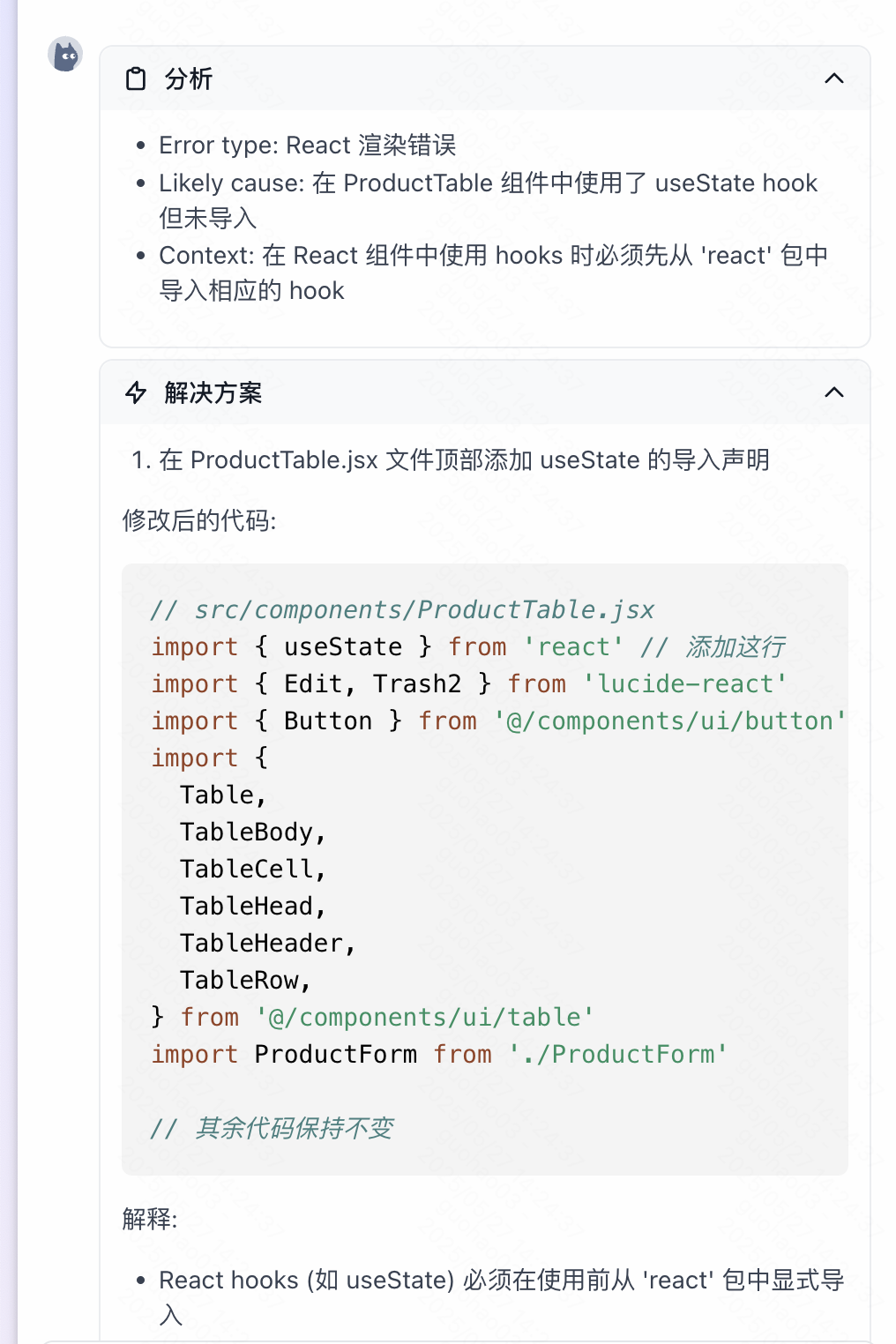Click the 解决方案 panel header title
This screenshot has width=896, height=1344.
(213, 392)
